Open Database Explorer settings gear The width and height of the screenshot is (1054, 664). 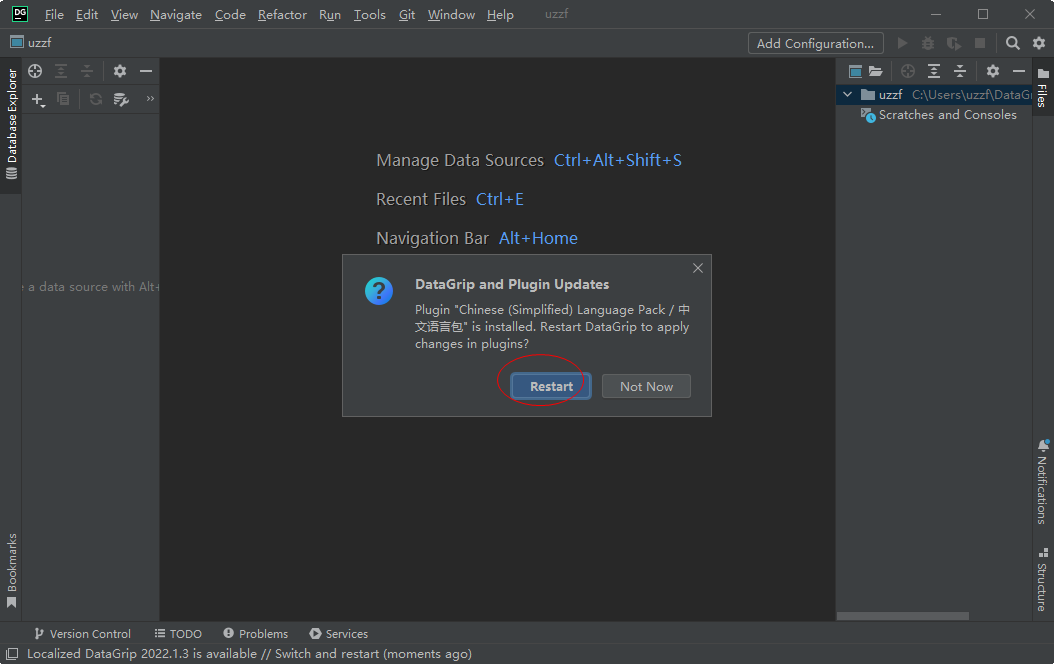[x=120, y=71]
